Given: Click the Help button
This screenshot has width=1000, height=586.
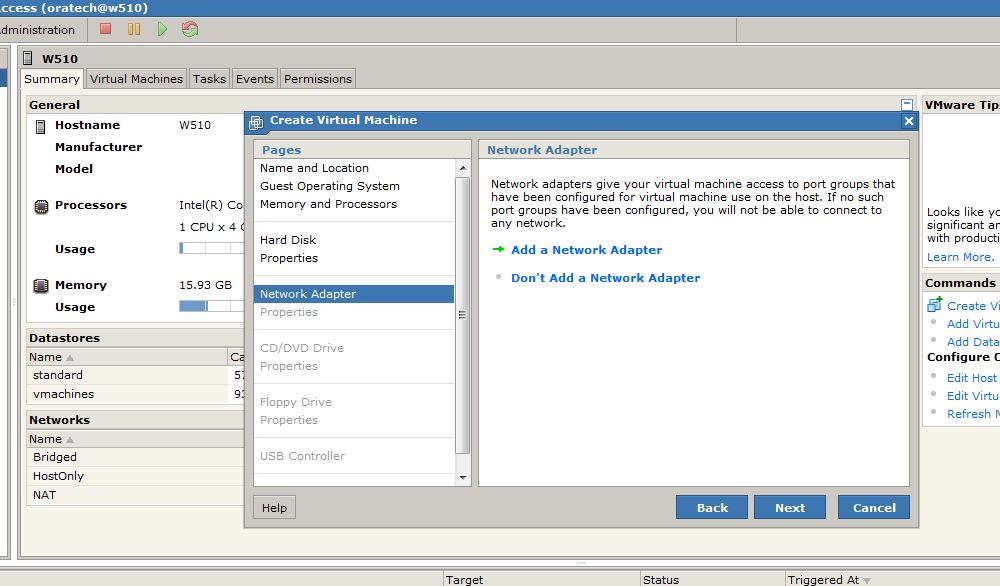Looking at the screenshot, I should coord(273,507).
